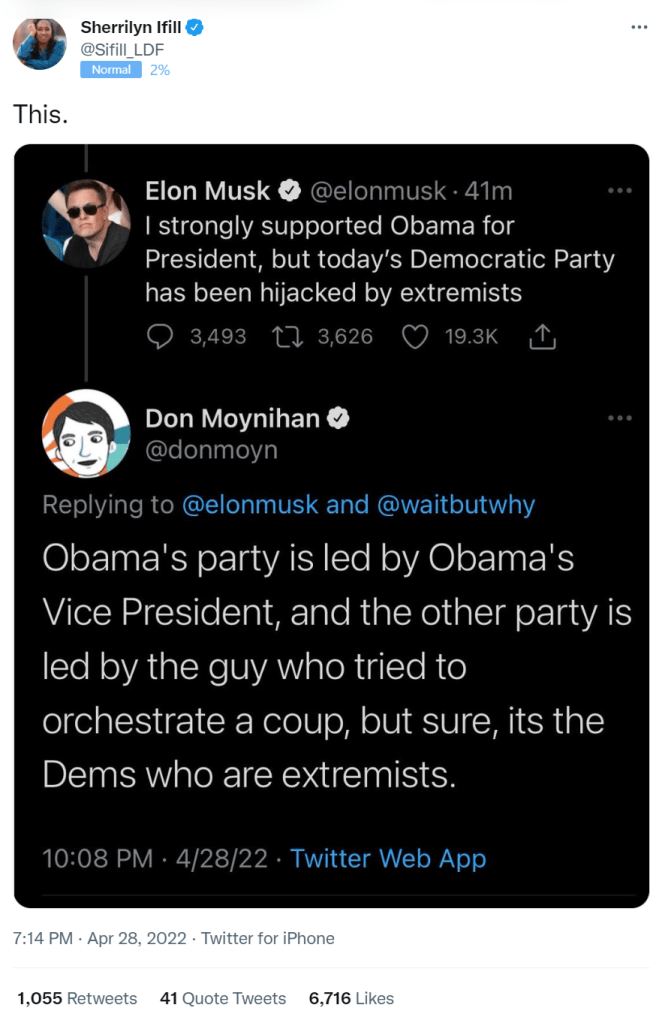View the 6,716 Likes list

(x=351, y=998)
